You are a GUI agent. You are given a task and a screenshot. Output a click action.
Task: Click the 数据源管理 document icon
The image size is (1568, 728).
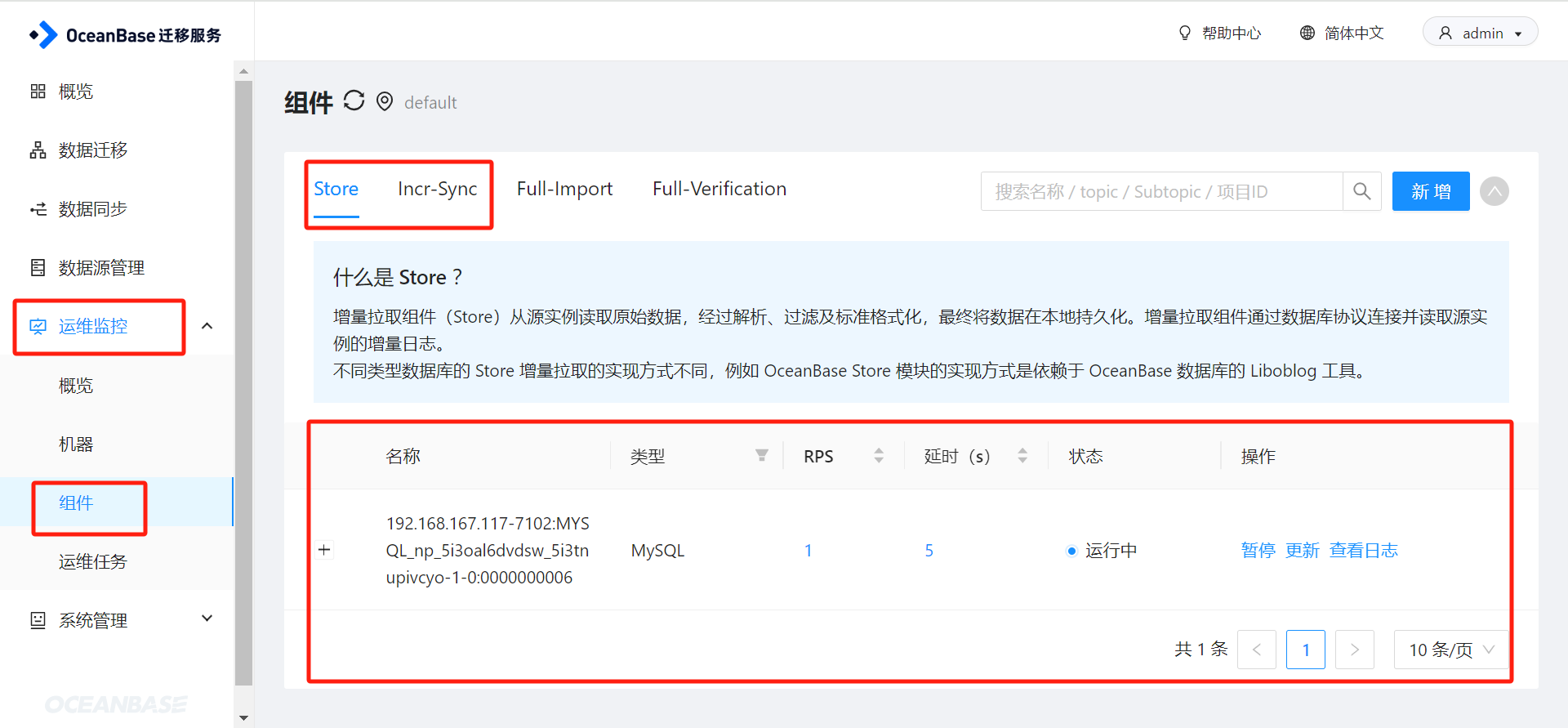coord(38,268)
